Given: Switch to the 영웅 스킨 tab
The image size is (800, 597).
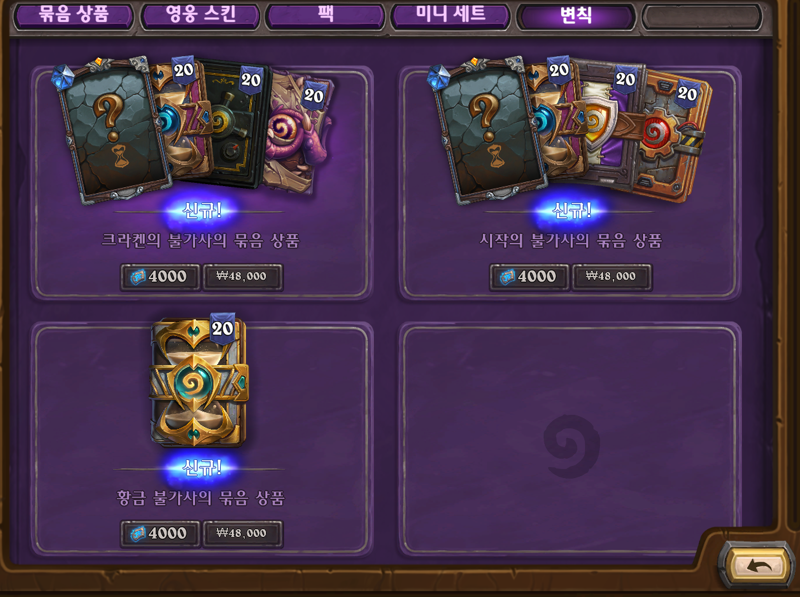Looking at the screenshot, I should coord(200,15).
